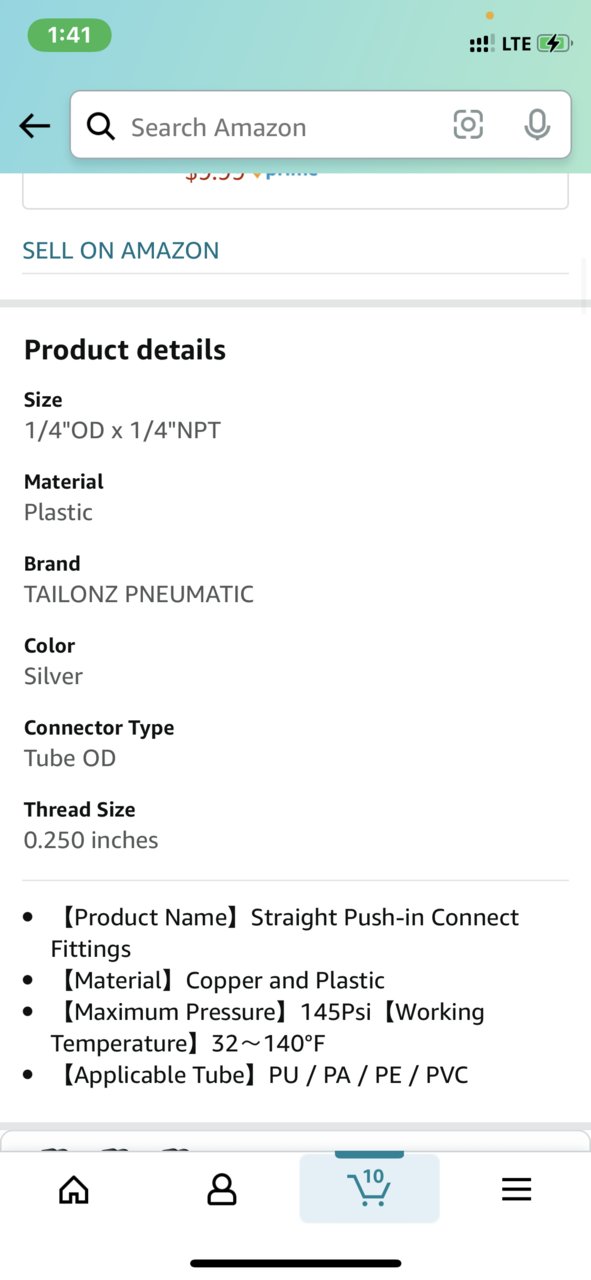Tap the Product details heading
The image size is (591, 1280).
pos(125,350)
